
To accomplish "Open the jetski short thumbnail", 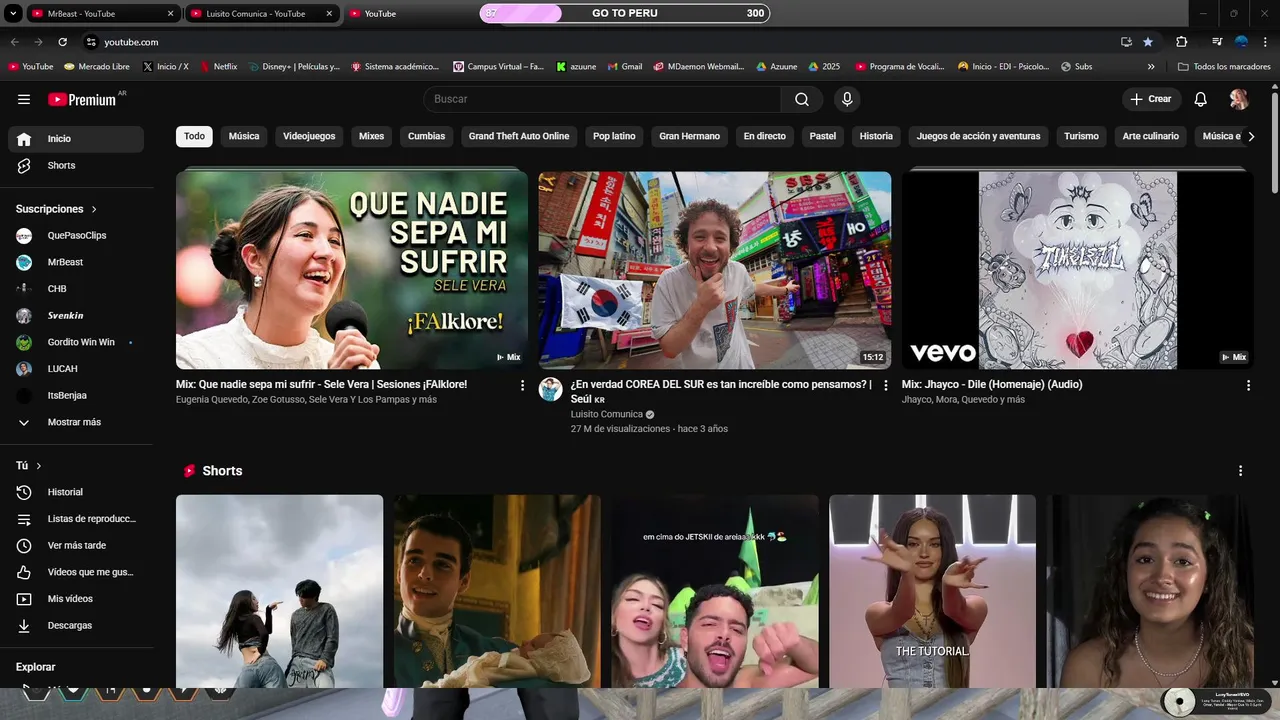I will tap(715, 591).
